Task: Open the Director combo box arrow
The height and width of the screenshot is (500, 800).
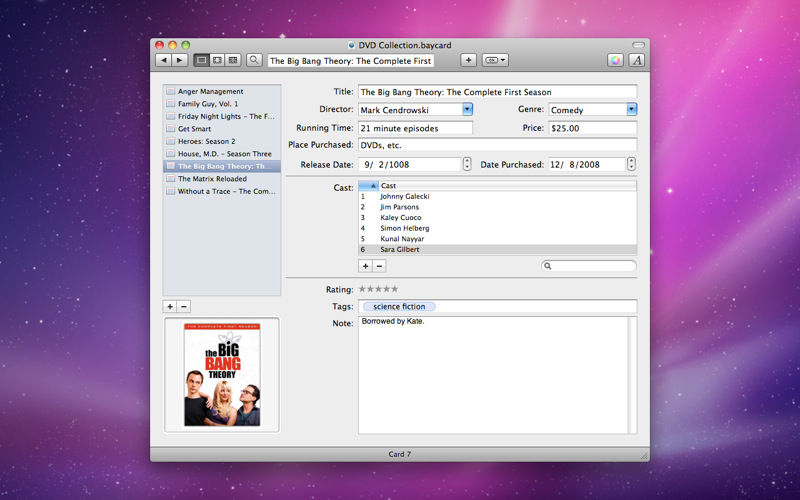Action: 467,109
